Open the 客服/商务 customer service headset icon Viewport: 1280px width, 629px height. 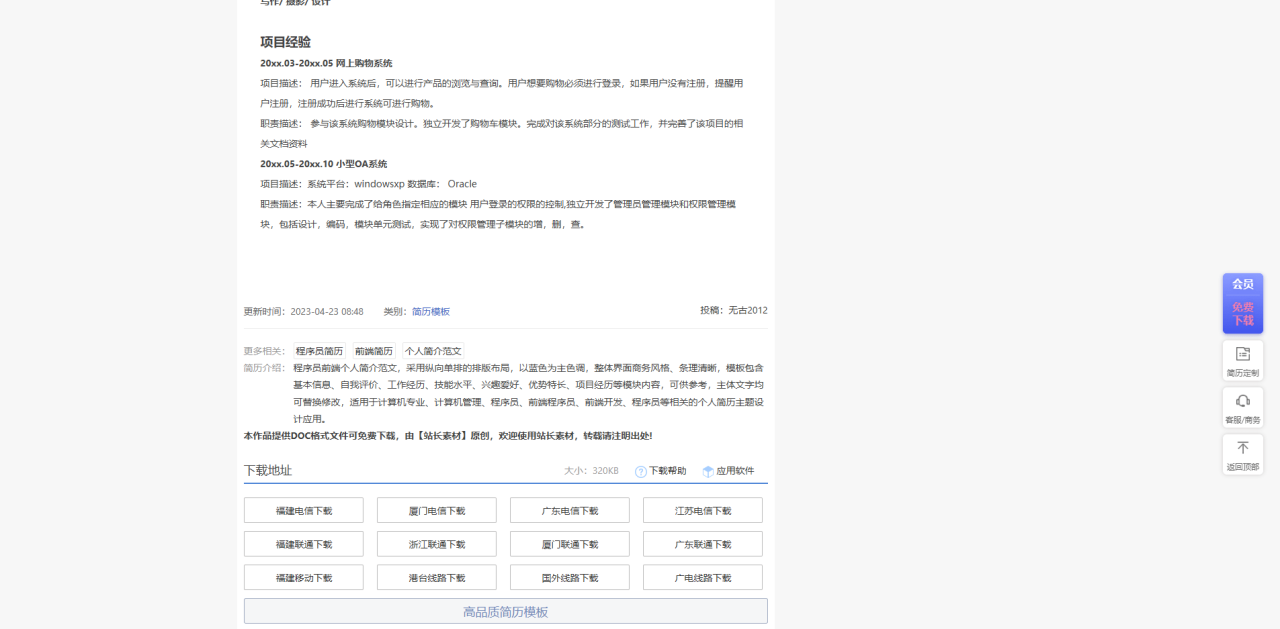coord(1242,407)
